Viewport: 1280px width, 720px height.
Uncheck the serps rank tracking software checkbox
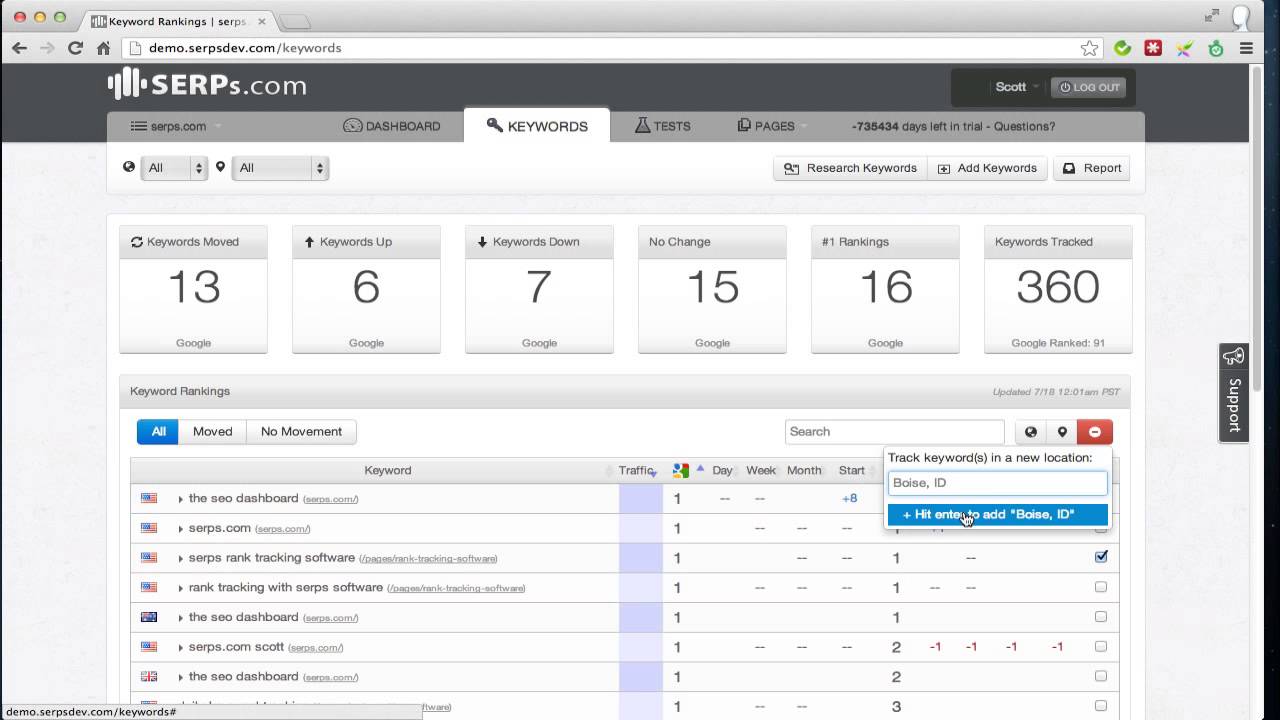pyautogui.click(x=1101, y=557)
